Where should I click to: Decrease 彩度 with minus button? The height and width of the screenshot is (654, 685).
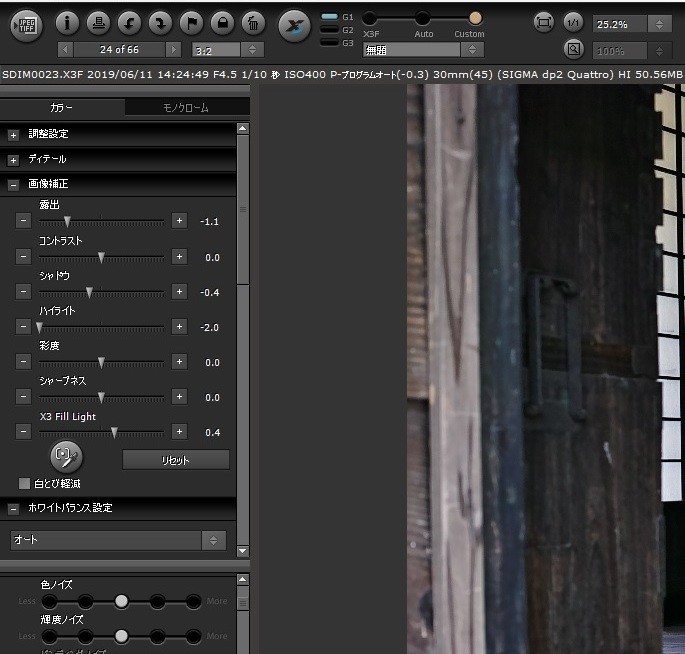click(23, 361)
